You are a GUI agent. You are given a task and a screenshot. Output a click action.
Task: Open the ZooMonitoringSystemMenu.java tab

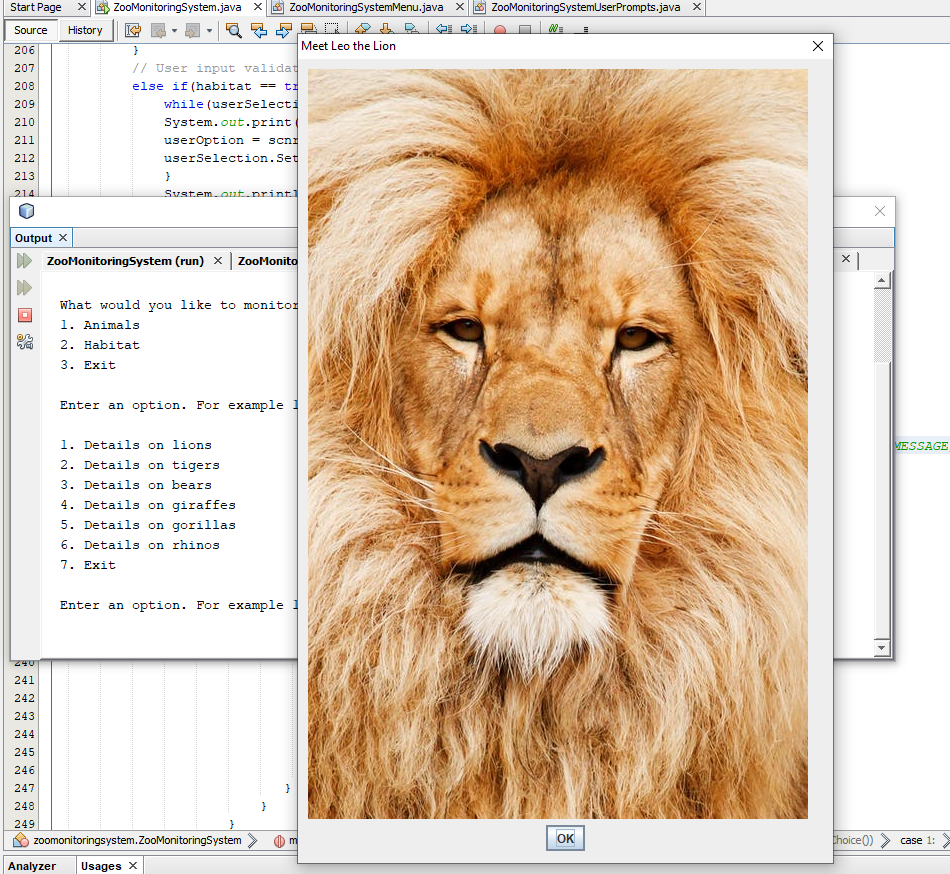point(366,7)
